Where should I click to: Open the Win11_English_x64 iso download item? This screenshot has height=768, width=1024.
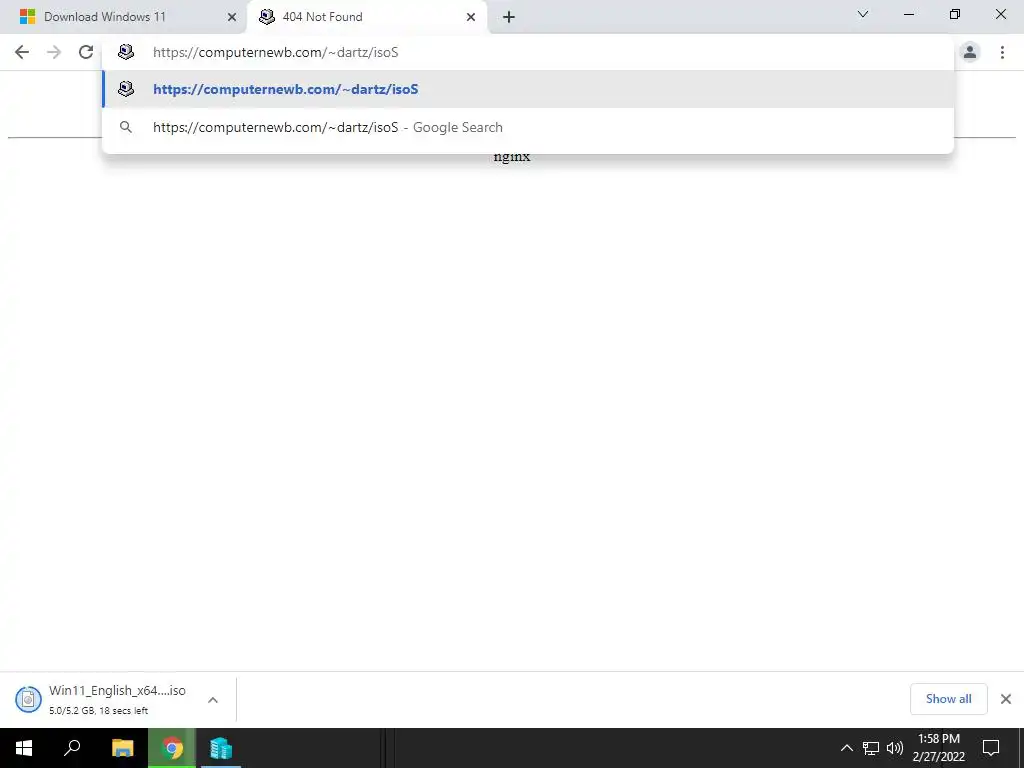coord(117,699)
